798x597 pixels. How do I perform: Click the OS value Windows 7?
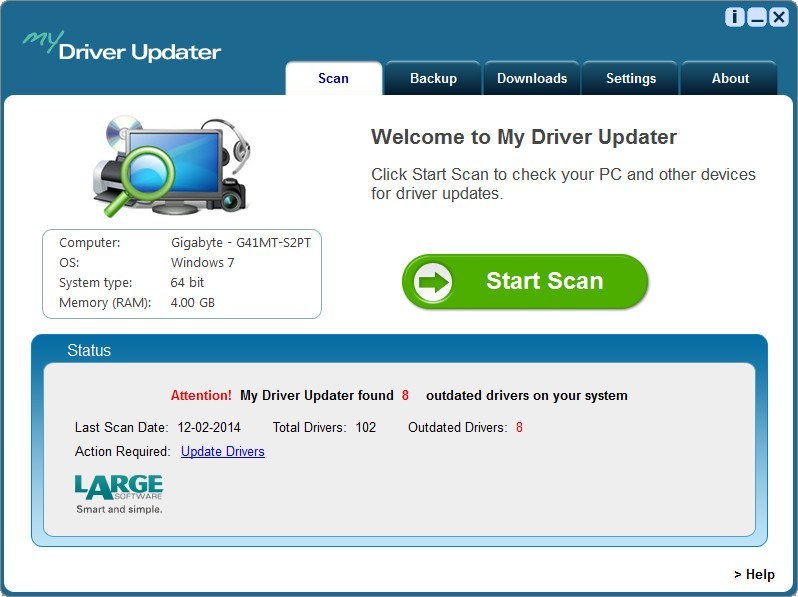point(203,263)
